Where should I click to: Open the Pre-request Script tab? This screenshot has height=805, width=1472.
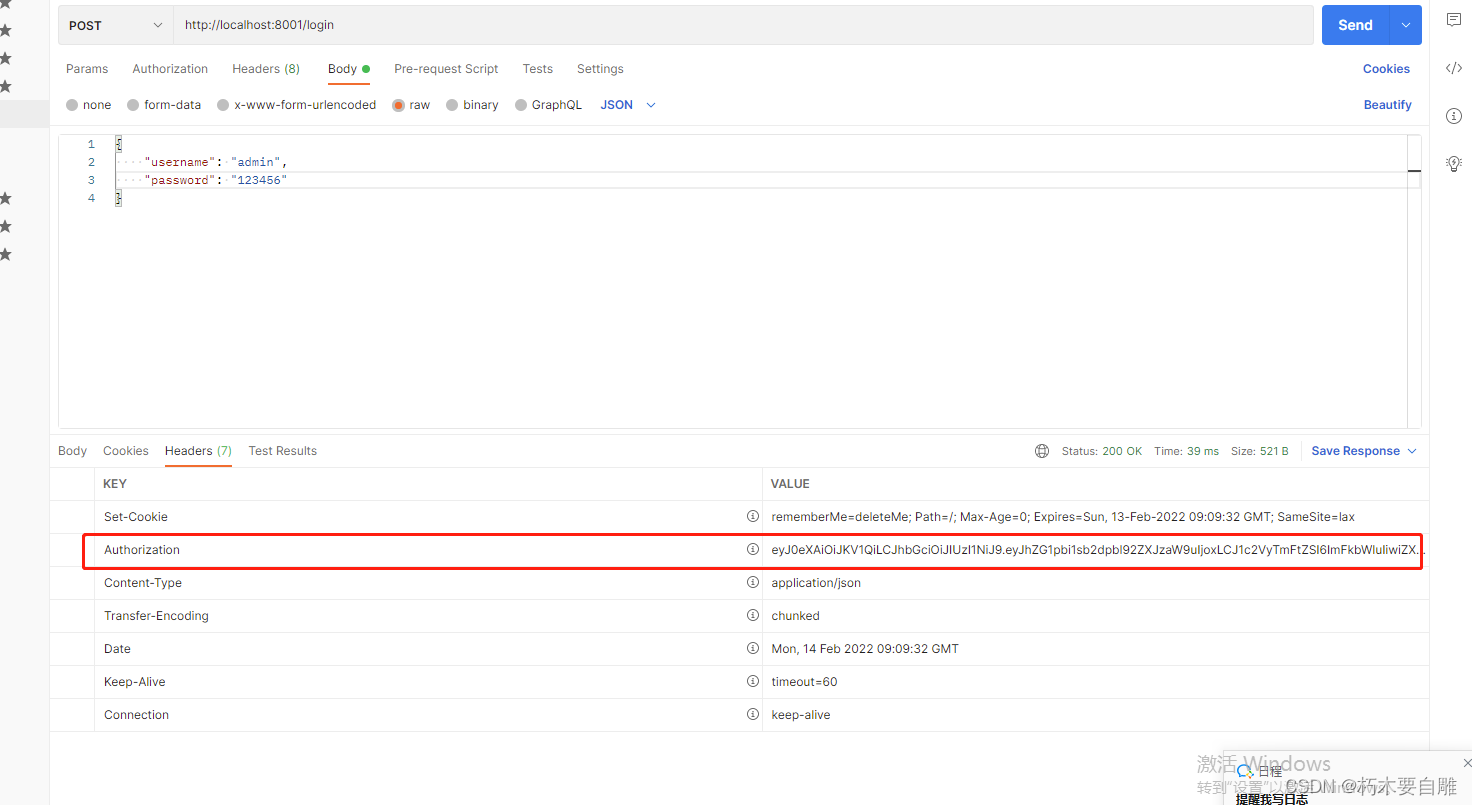446,69
